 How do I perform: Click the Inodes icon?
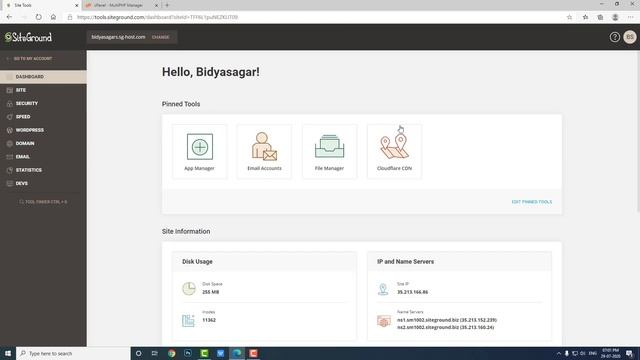[188, 320]
